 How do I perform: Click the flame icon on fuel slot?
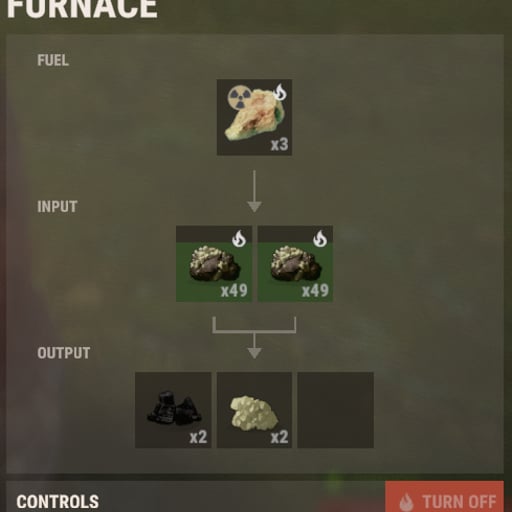coord(280,92)
